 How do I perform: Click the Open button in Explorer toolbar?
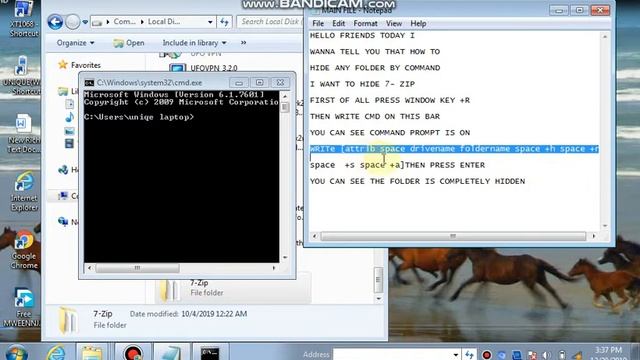[129, 43]
